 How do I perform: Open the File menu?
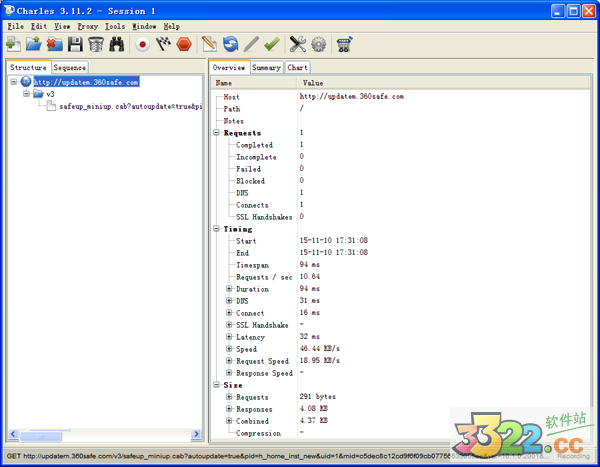[16, 26]
